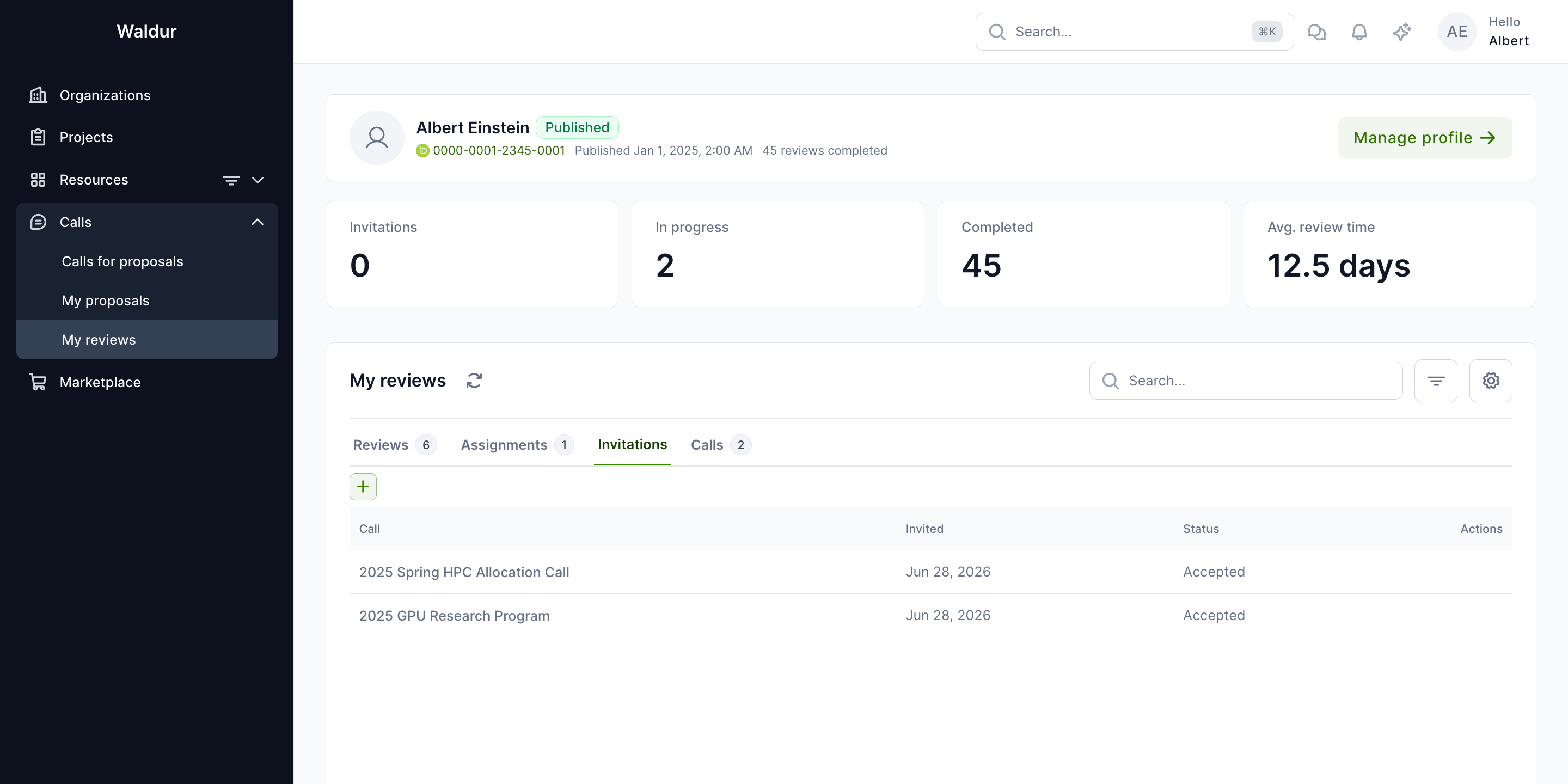
Task: Click the In progress stat card
Action: [x=777, y=254]
